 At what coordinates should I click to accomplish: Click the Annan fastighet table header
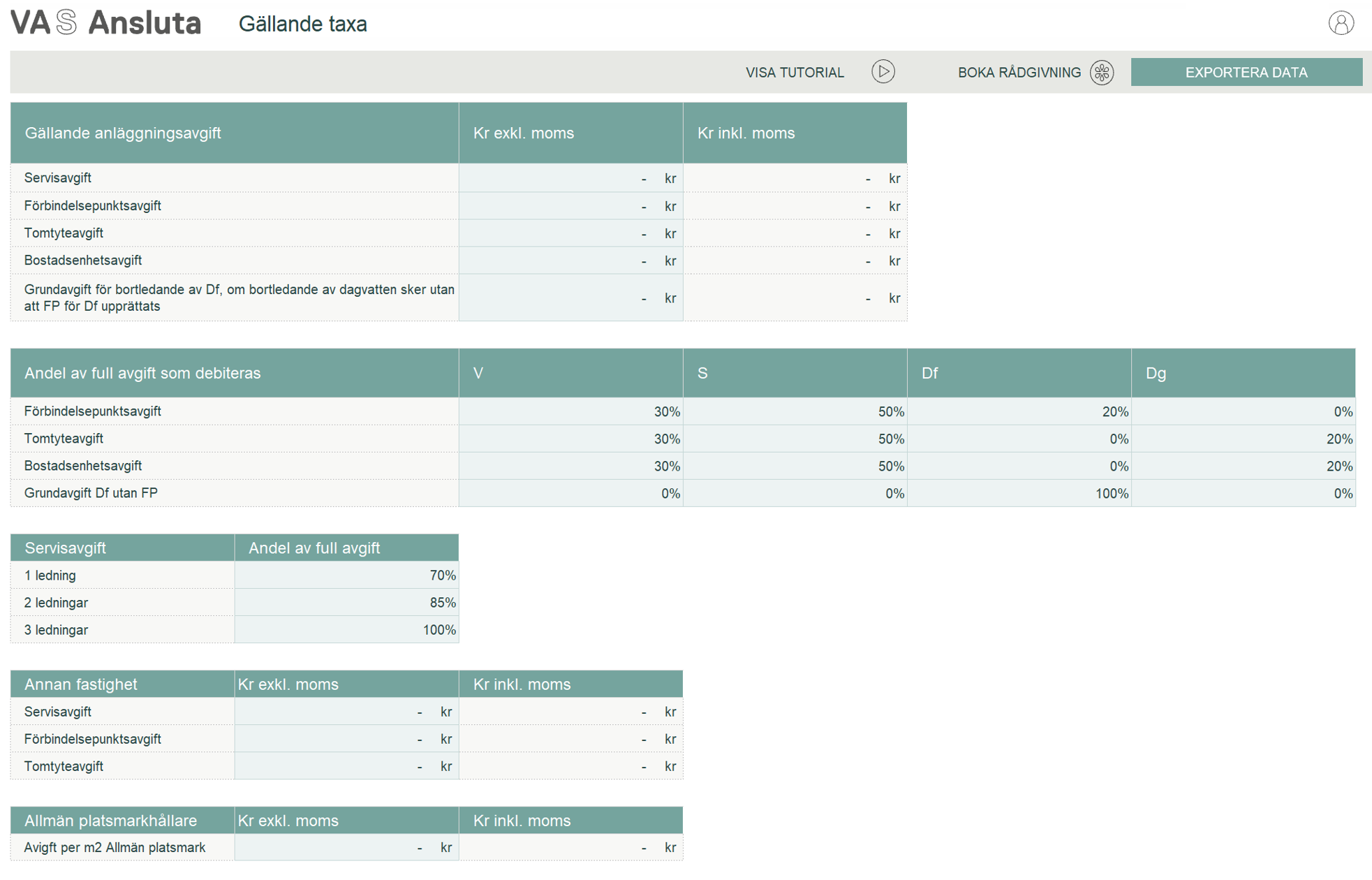(x=122, y=684)
